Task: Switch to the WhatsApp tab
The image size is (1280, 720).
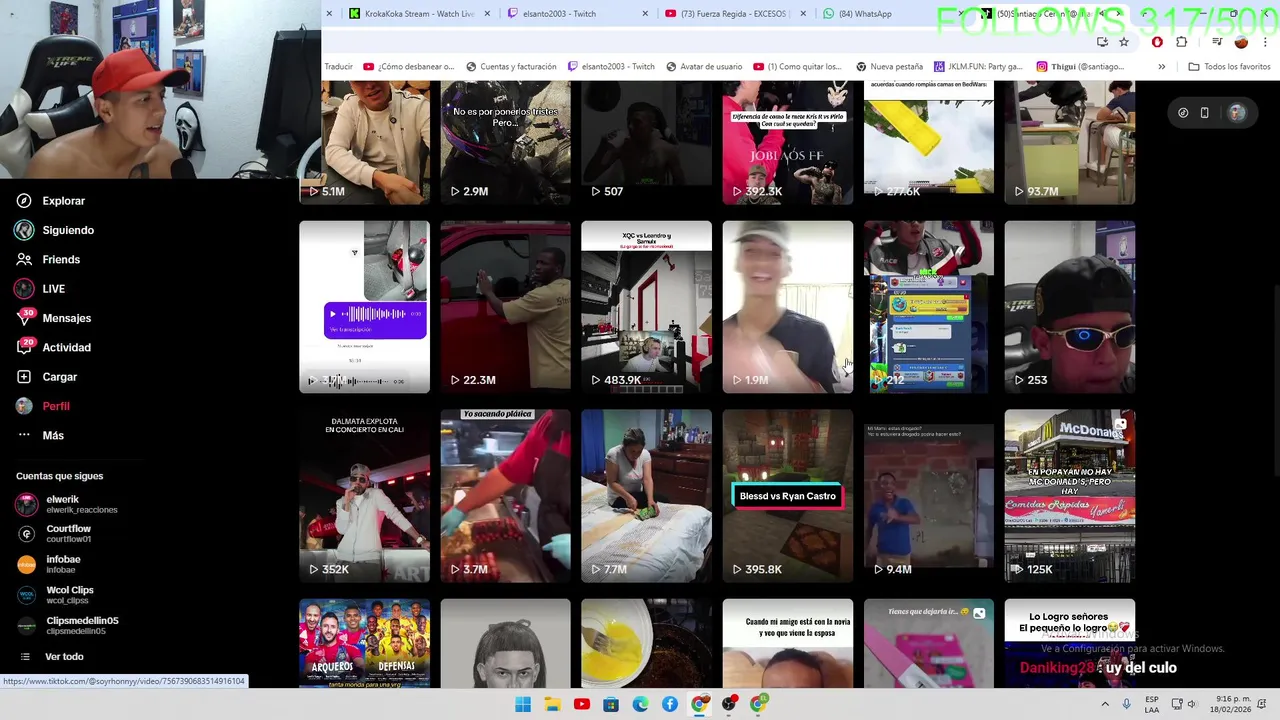Action: [858, 14]
